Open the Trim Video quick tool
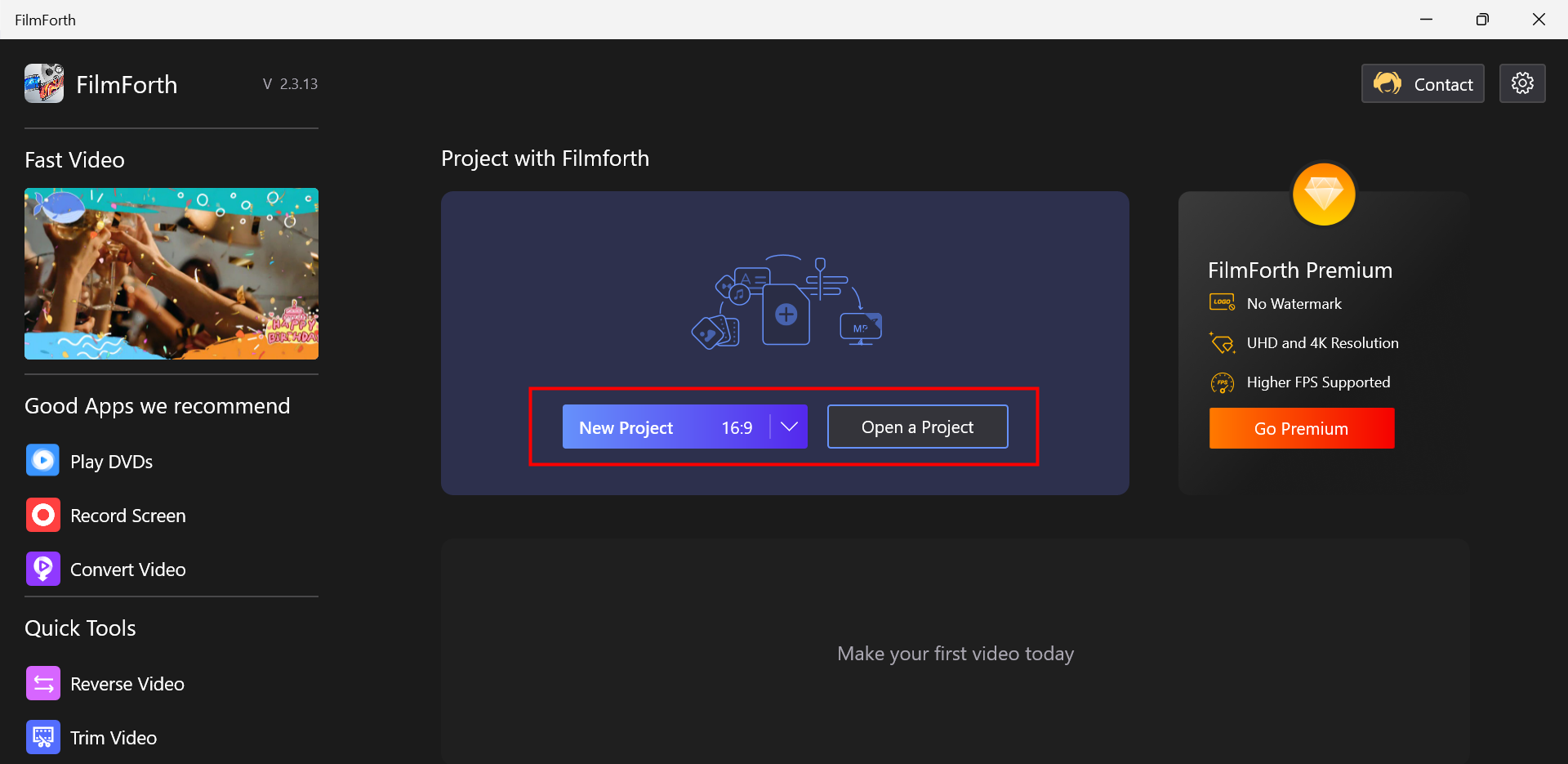Screen dimensions: 1568x764 pyautogui.click(x=114, y=738)
